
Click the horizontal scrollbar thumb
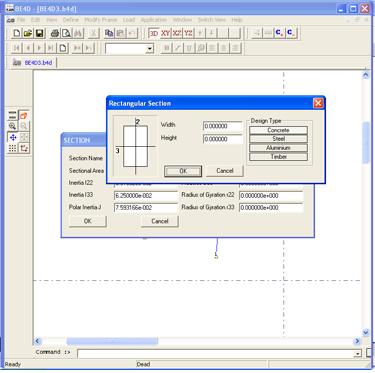tap(112, 341)
